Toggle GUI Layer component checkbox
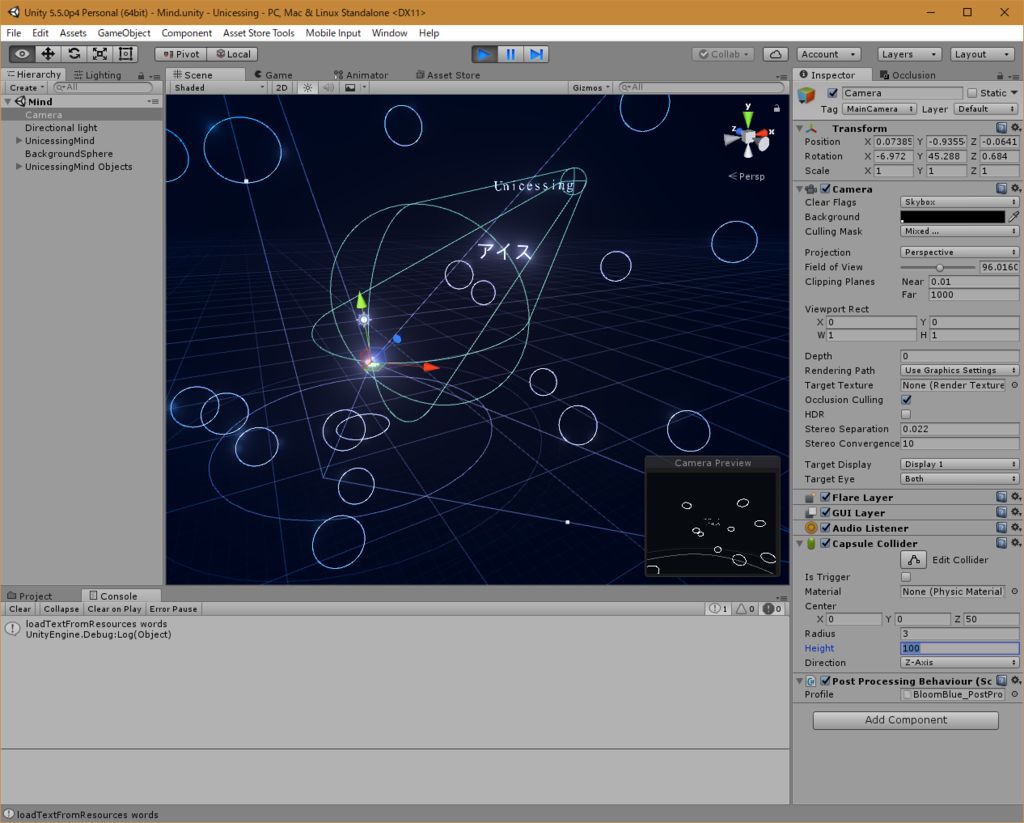 pyautogui.click(x=825, y=513)
